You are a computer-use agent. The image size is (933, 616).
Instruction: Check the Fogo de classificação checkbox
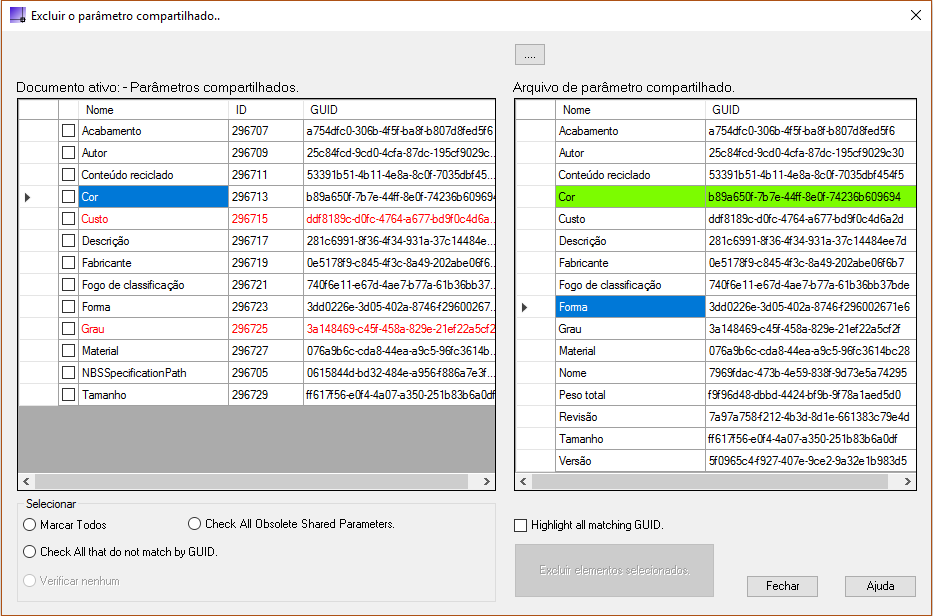tap(68, 285)
